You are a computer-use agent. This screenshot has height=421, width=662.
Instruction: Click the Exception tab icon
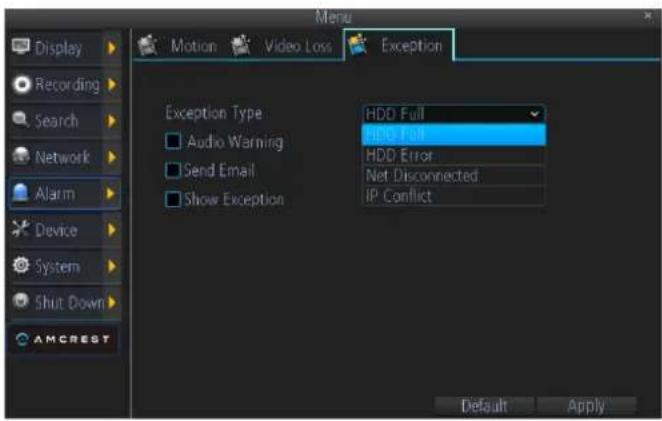[357, 45]
